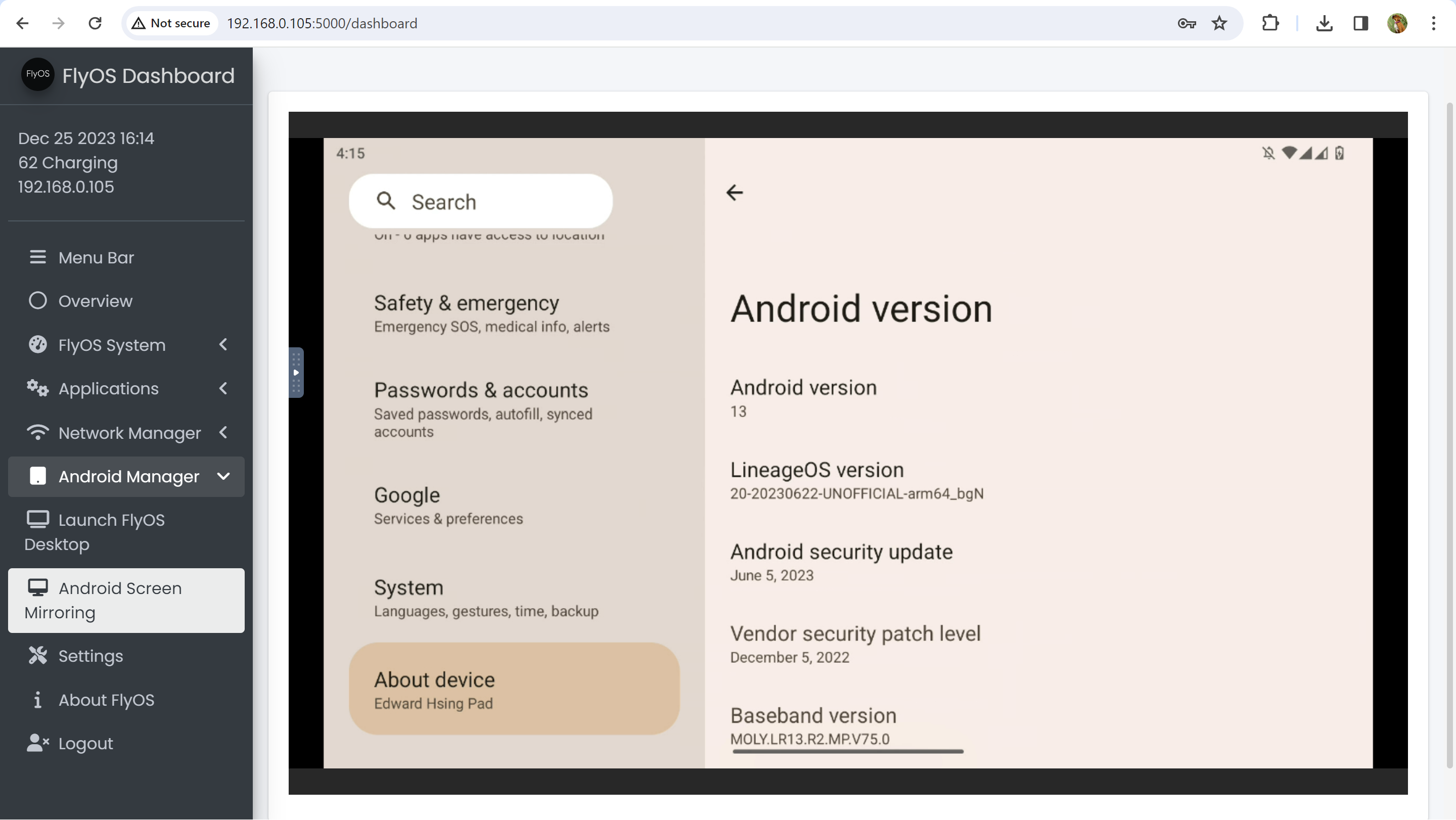1456x820 pixels.
Task: Click the saved password key icon
Action: (1187, 23)
